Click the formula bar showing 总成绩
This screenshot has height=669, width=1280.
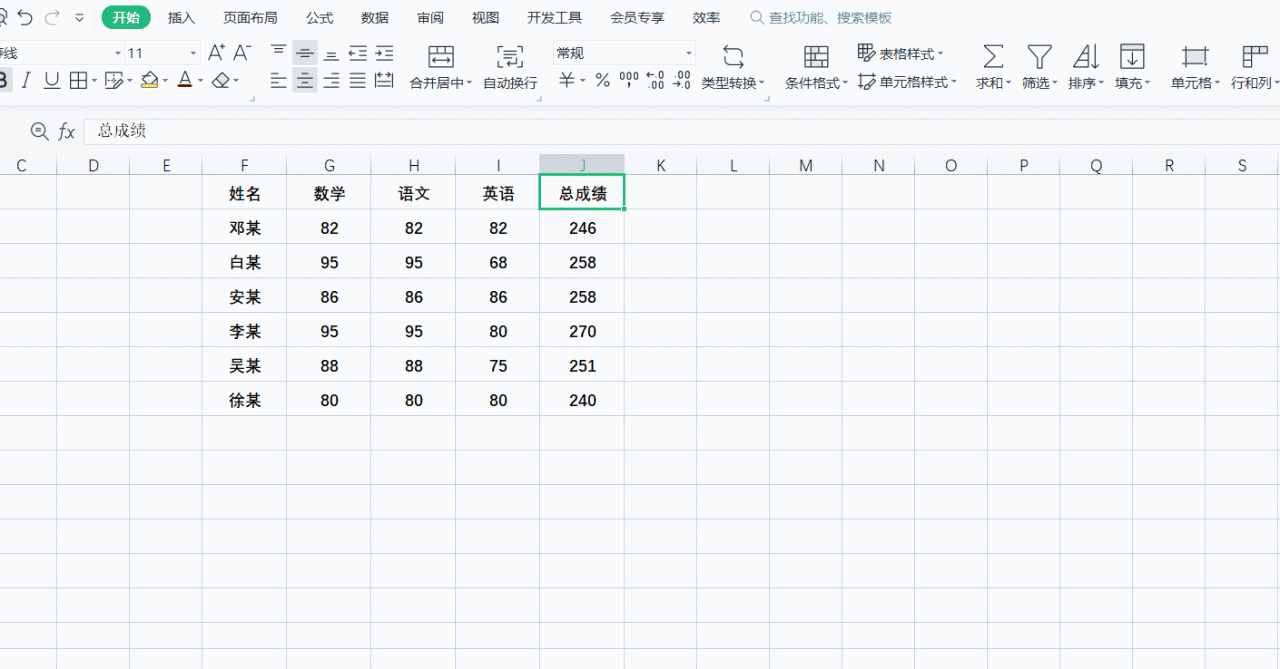[682, 131]
